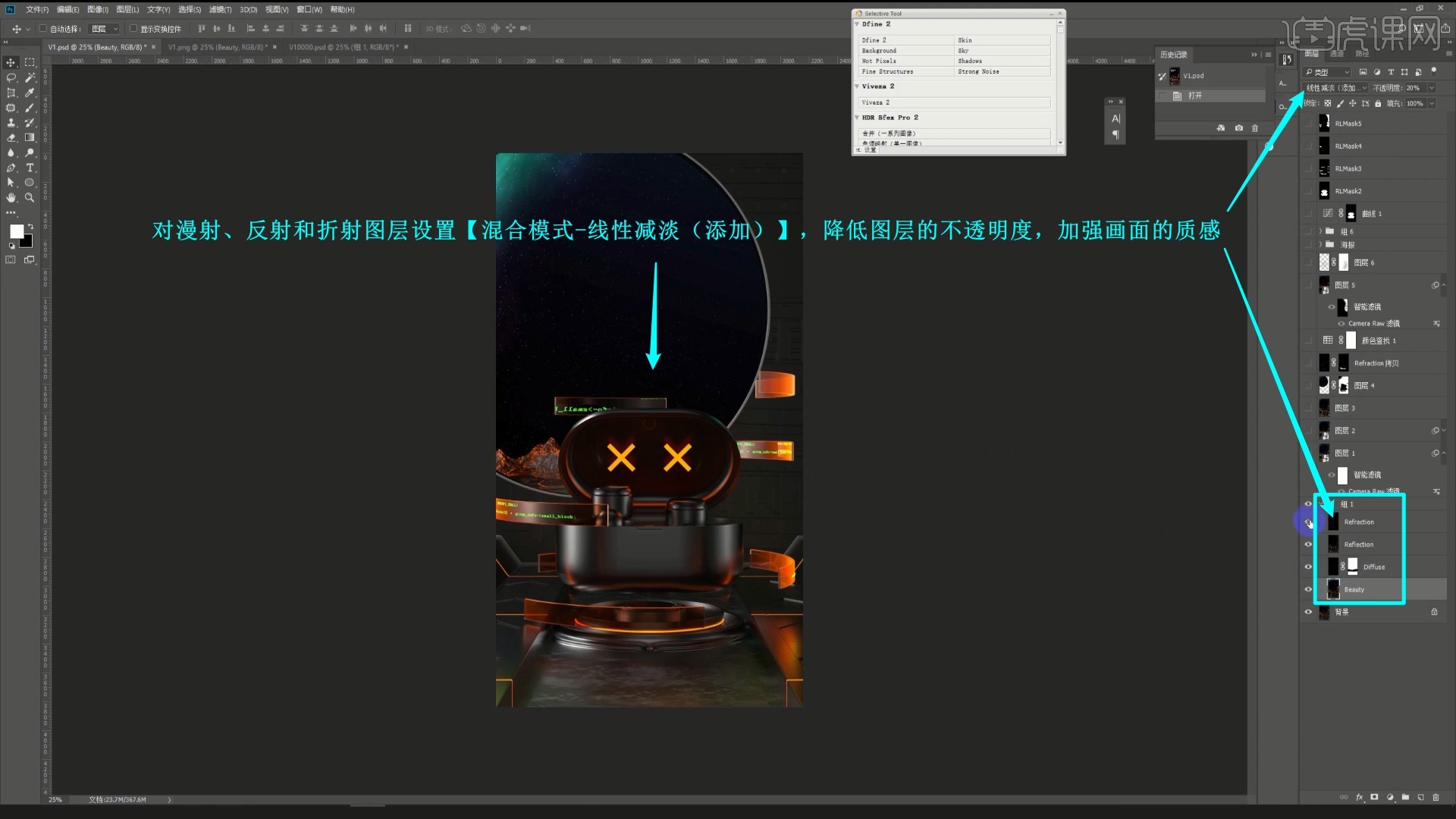
Task: Select the Zoom tool in toolbar
Action: (x=30, y=197)
